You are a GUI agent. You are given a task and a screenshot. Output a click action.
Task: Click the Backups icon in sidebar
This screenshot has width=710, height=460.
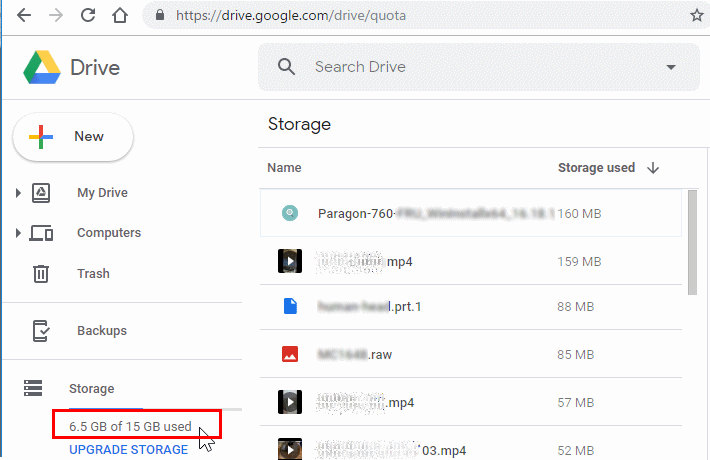(41, 331)
